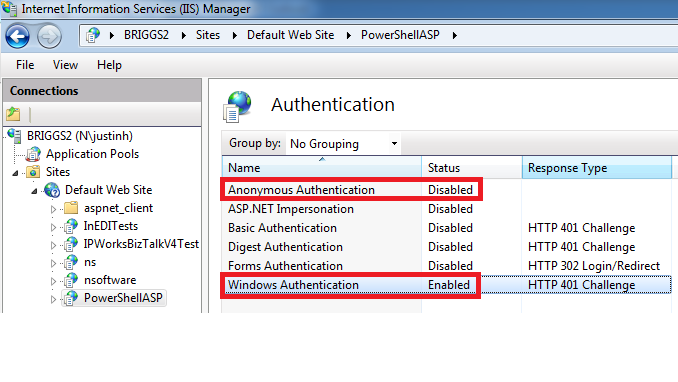678x382 pixels.
Task: Click the Connections create connection toolbar icon
Action: [13, 114]
